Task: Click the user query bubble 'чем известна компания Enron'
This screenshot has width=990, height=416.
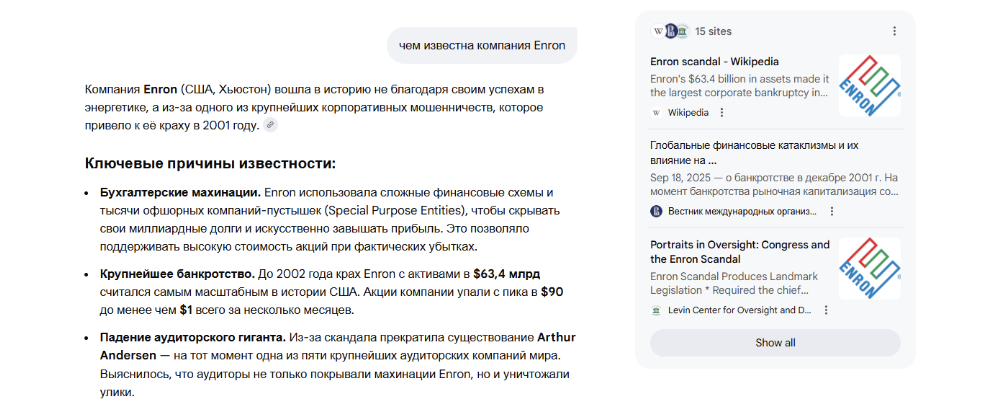Action: click(482, 45)
